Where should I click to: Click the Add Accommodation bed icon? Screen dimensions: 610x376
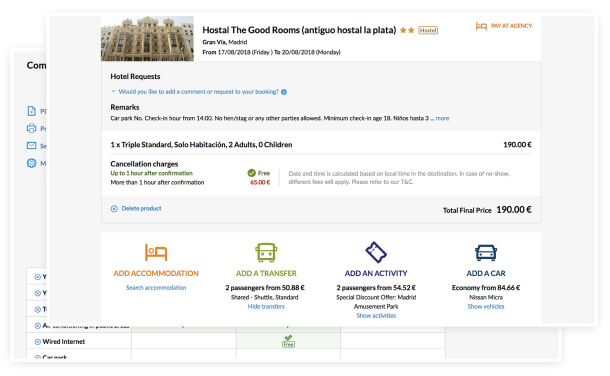(156, 252)
